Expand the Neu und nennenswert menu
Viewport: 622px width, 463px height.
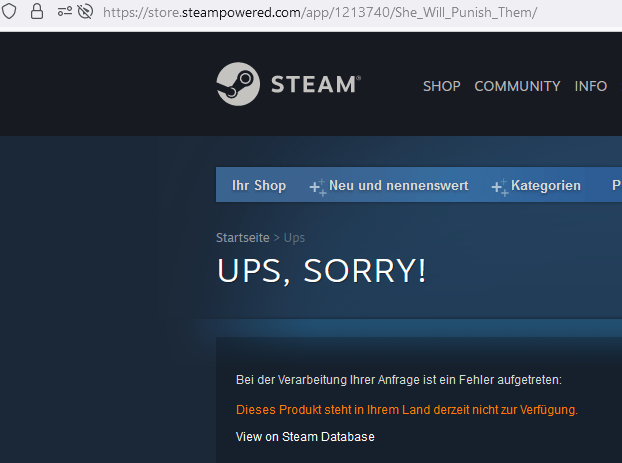(x=398, y=185)
